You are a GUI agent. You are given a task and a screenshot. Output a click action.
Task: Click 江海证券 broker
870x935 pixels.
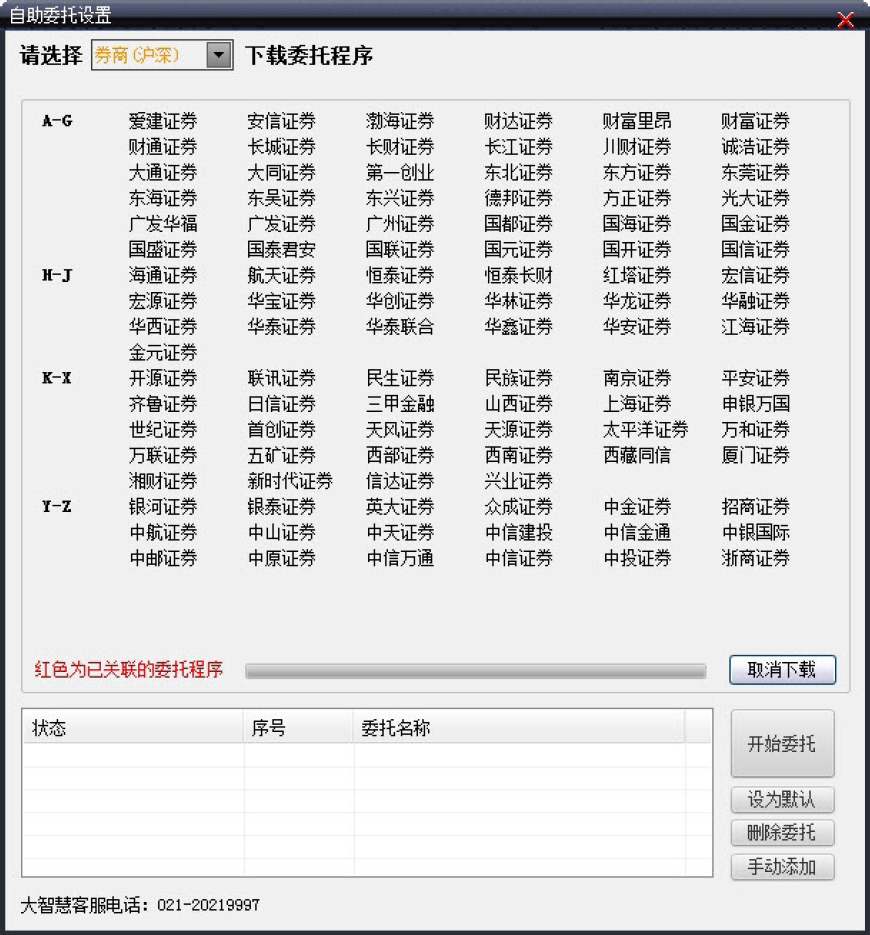[x=755, y=327]
